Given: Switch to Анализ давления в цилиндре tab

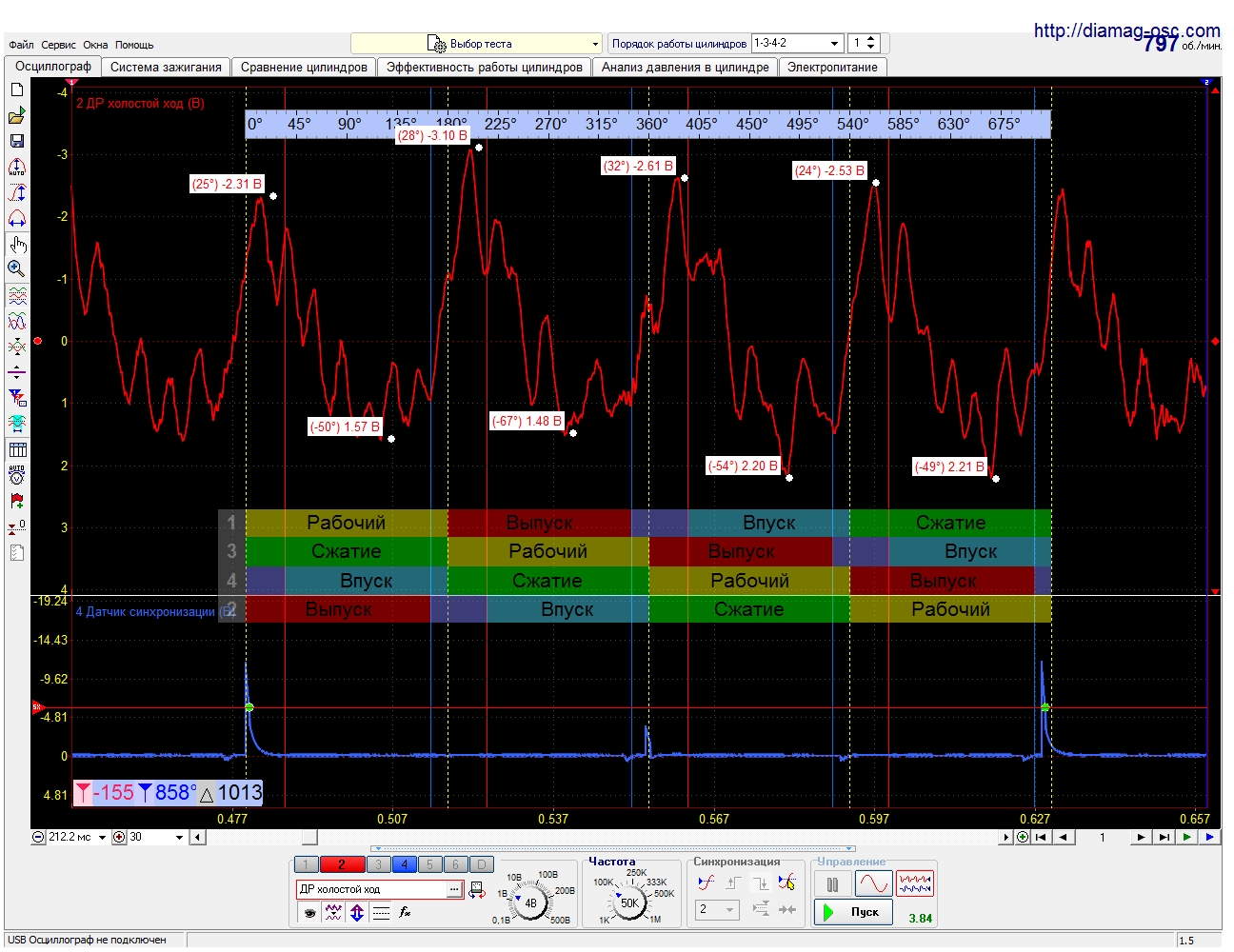Looking at the screenshot, I should click(x=685, y=68).
